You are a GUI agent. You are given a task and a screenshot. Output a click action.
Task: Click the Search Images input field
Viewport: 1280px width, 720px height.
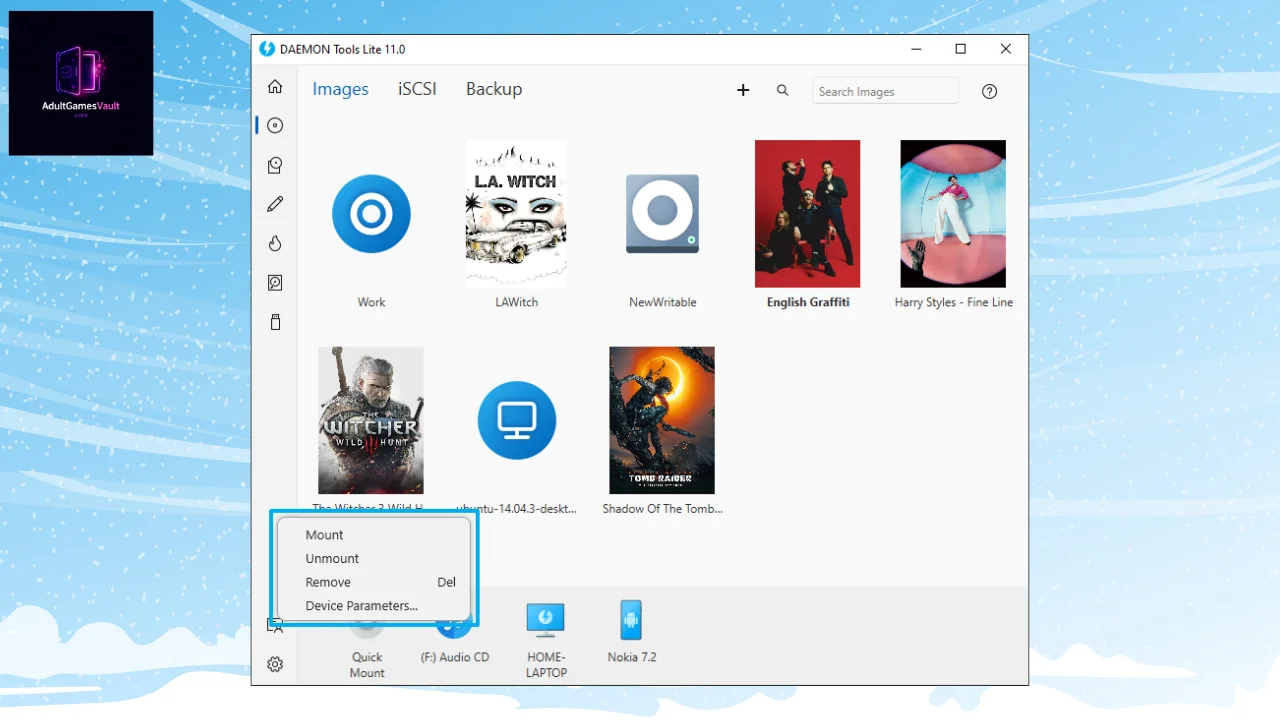(885, 91)
